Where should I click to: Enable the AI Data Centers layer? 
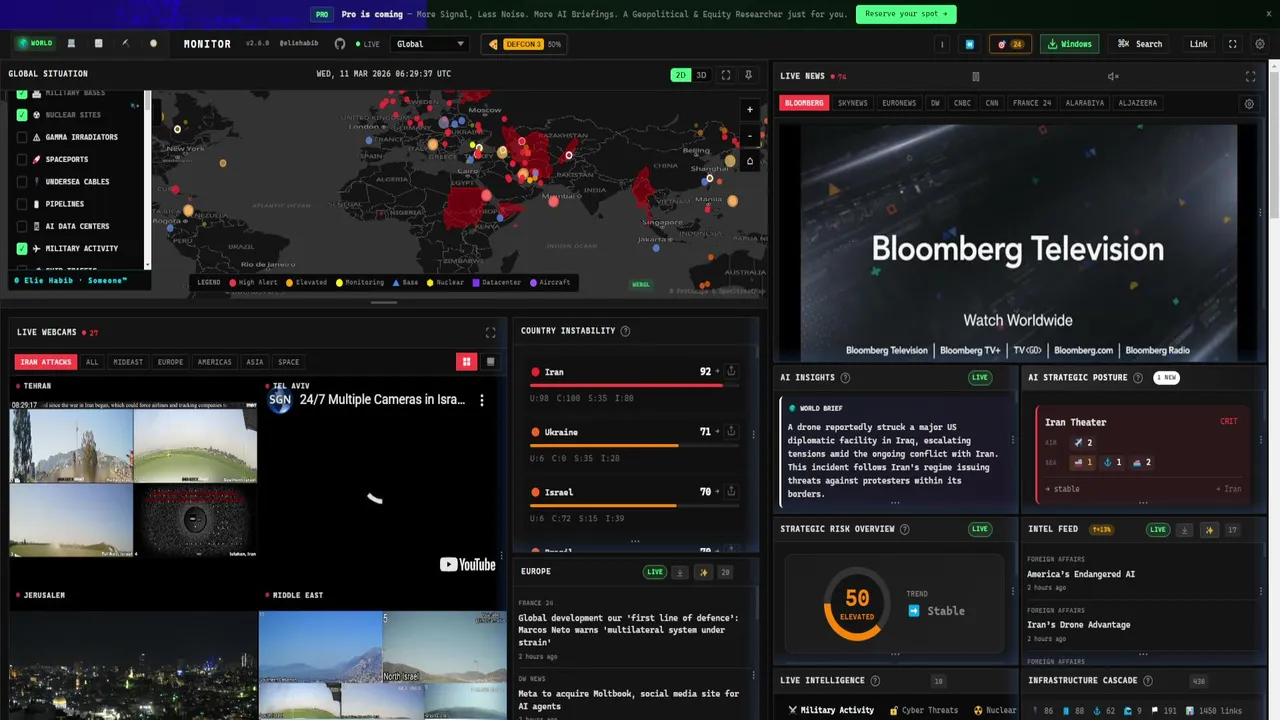click(22, 226)
